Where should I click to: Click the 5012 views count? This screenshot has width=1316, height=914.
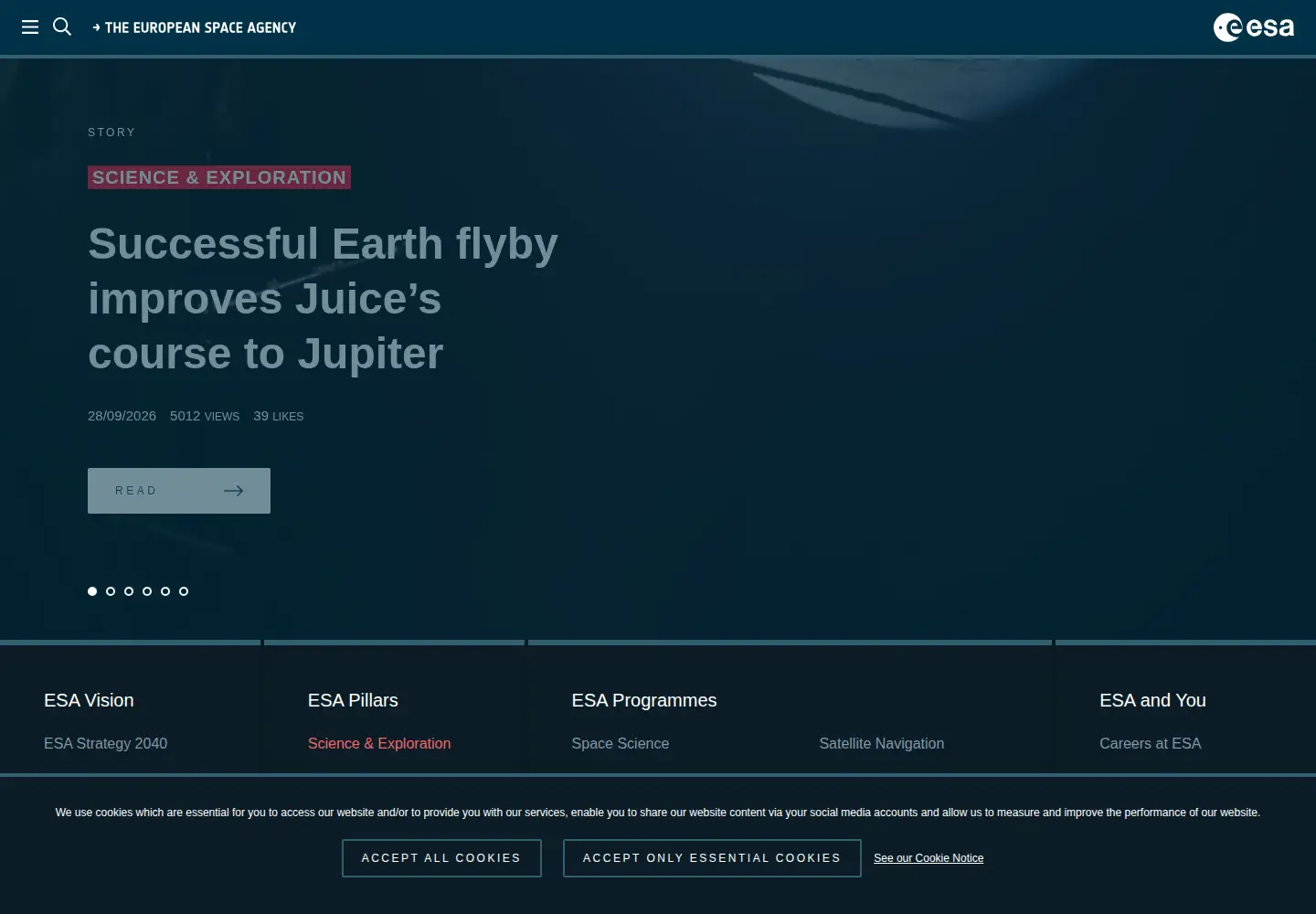pyautogui.click(x=205, y=416)
